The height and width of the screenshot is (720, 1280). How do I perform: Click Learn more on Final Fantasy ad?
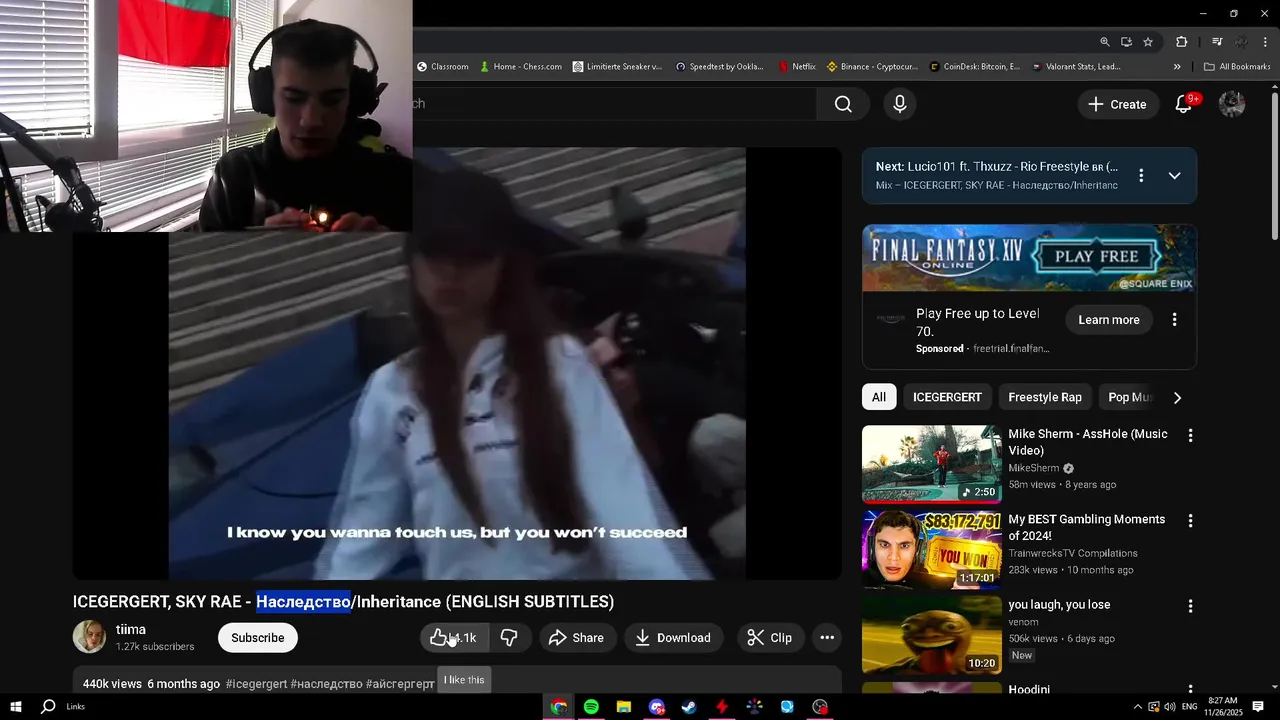(1109, 320)
